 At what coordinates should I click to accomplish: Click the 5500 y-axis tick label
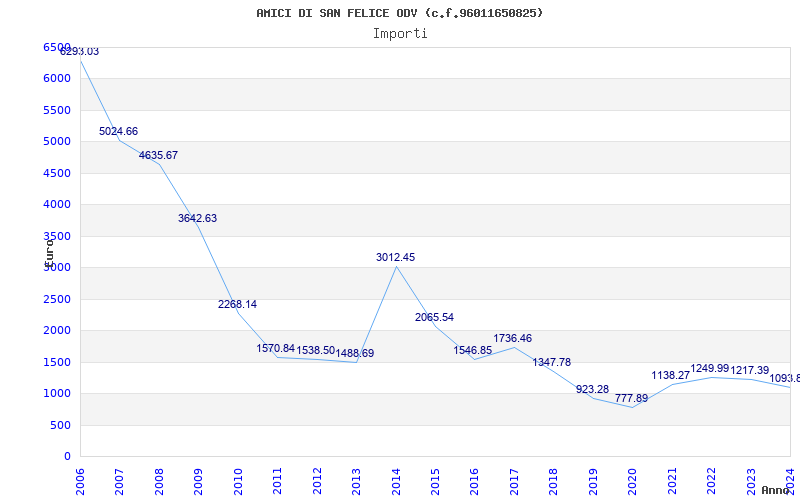[57, 110]
